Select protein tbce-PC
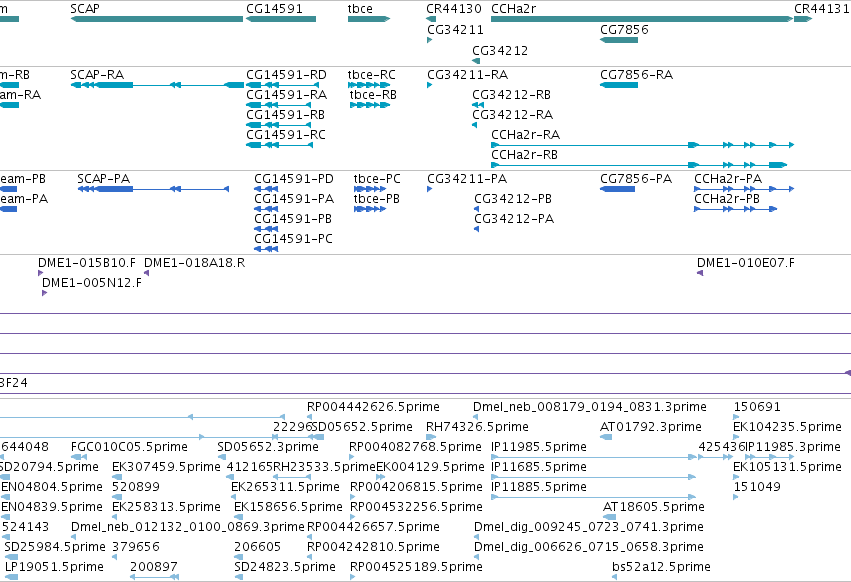Screen dimensions: 851x582 click(377, 179)
